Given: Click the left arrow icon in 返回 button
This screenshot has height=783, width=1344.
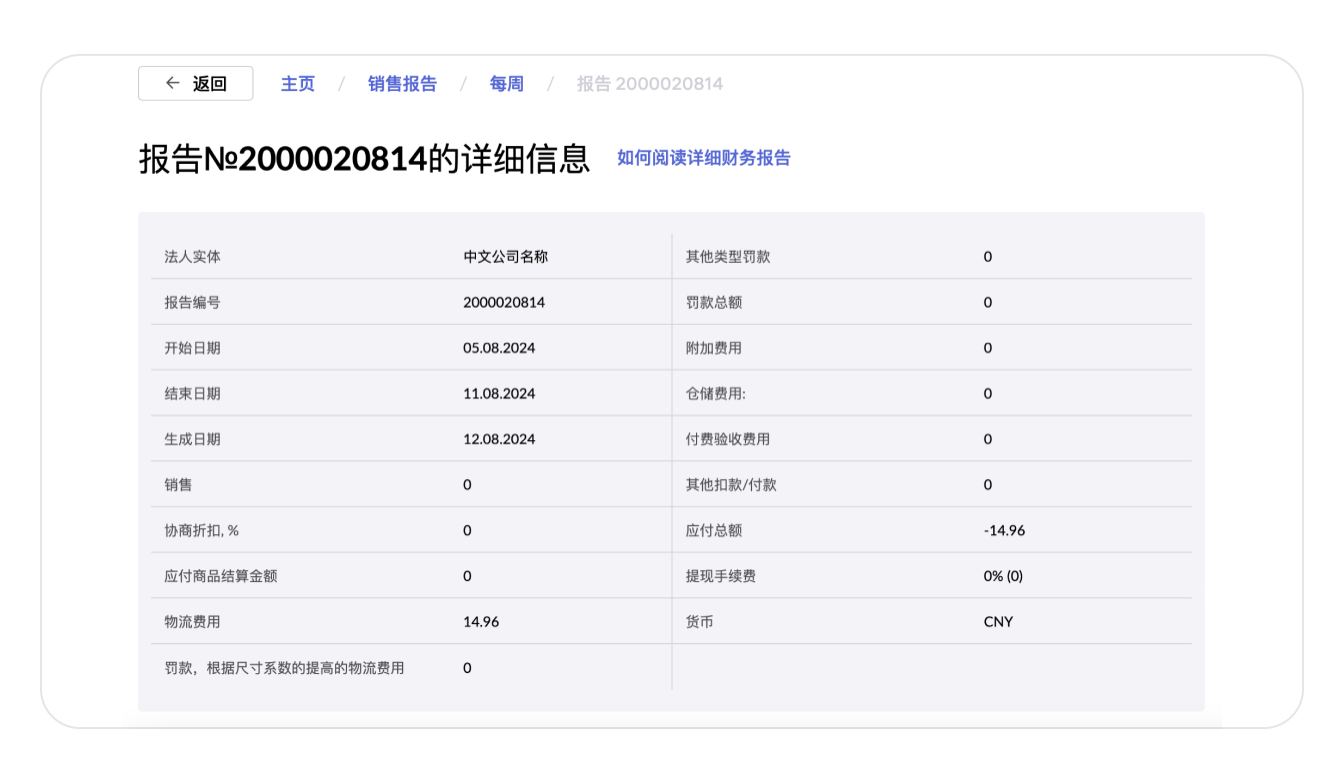Looking at the screenshot, I should click(x=173, y=84).
